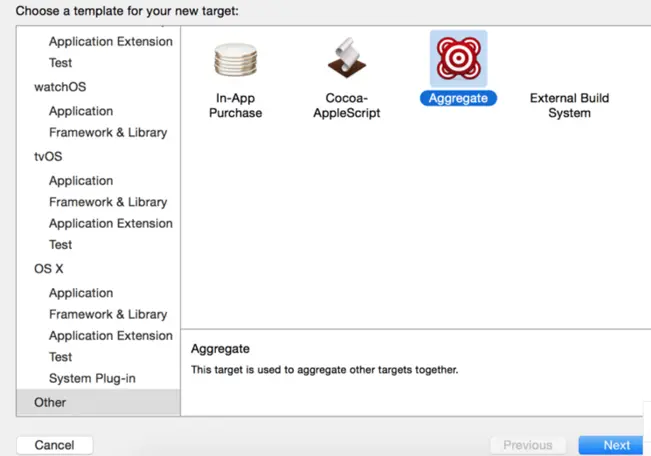
Task: Select the Test row above watchOS
Action: click(61, 62)
